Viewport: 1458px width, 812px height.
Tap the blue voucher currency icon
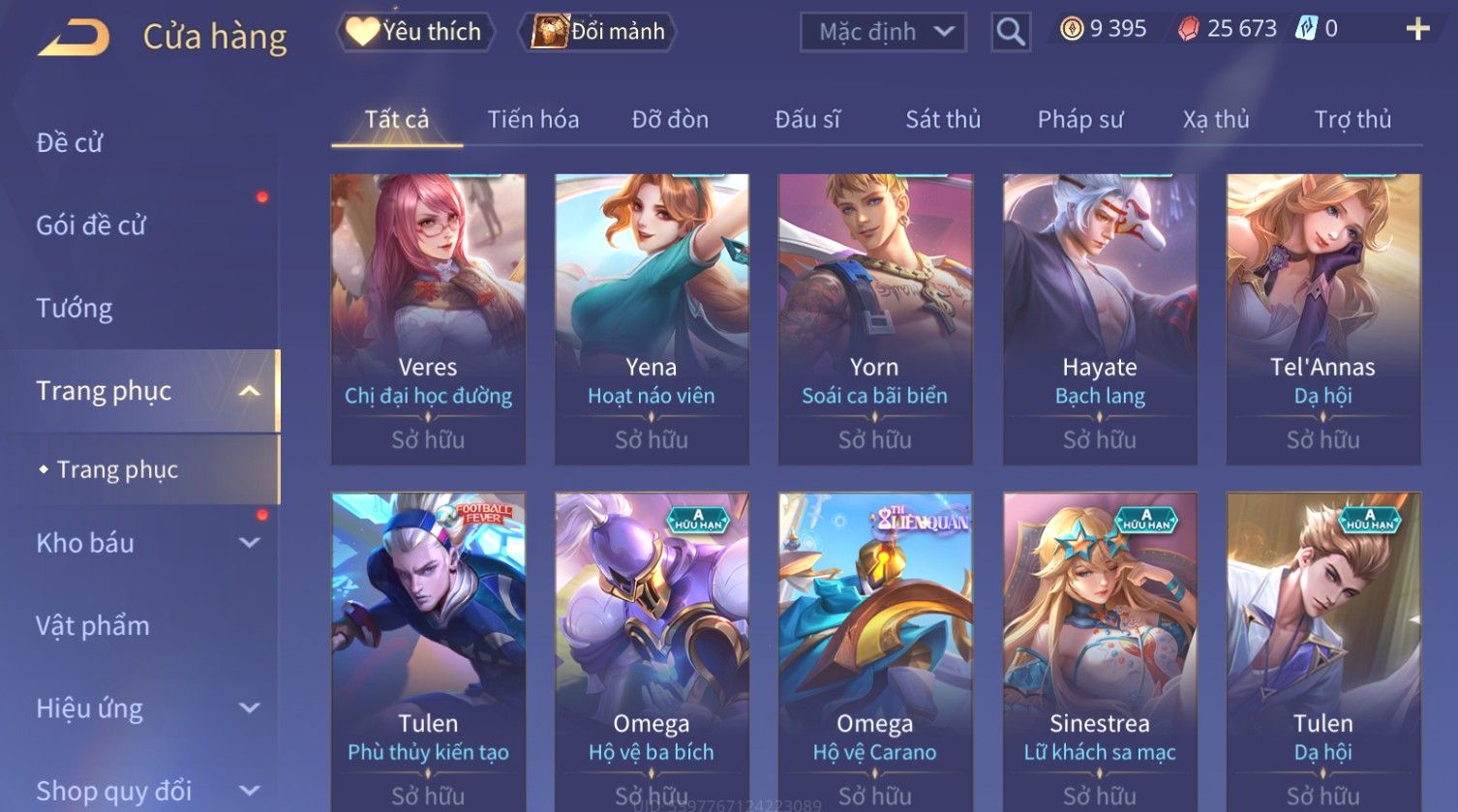tap(1306, 29)
